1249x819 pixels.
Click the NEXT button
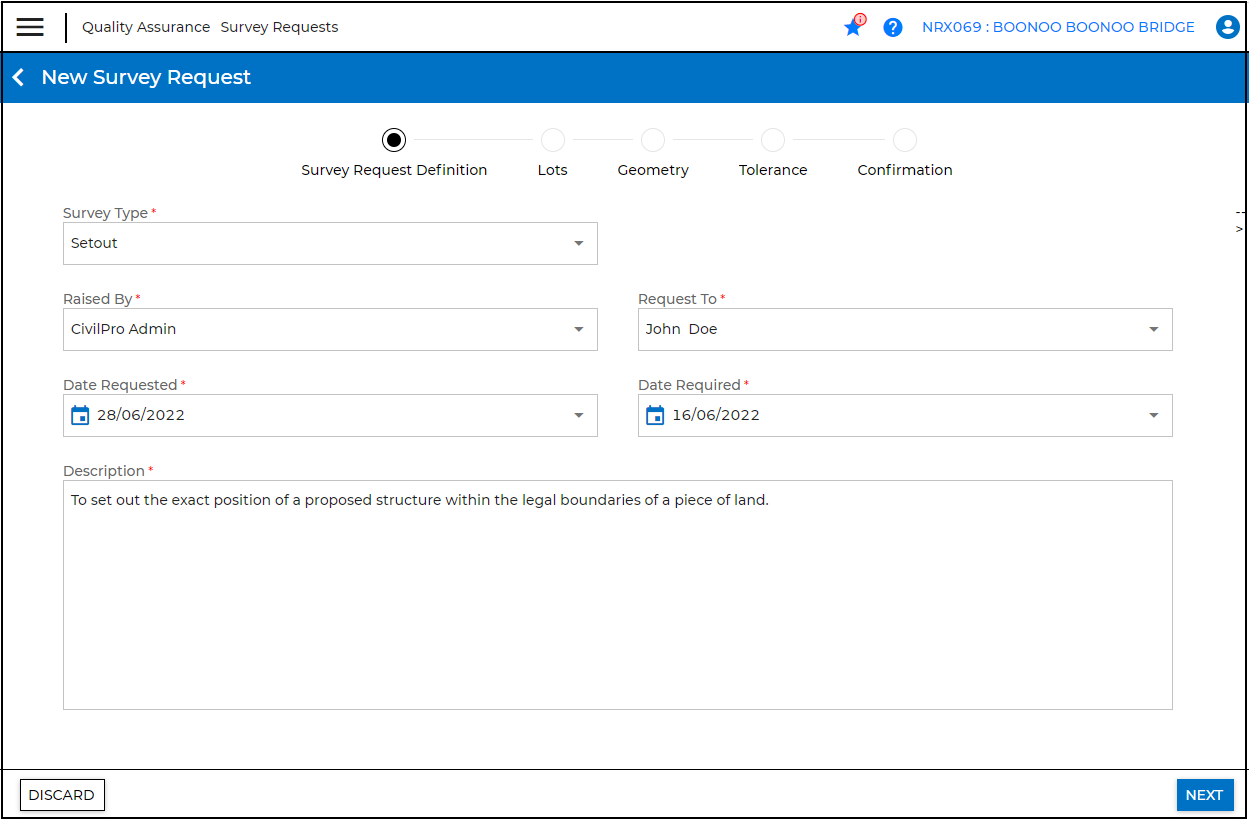coord(1204,795)
